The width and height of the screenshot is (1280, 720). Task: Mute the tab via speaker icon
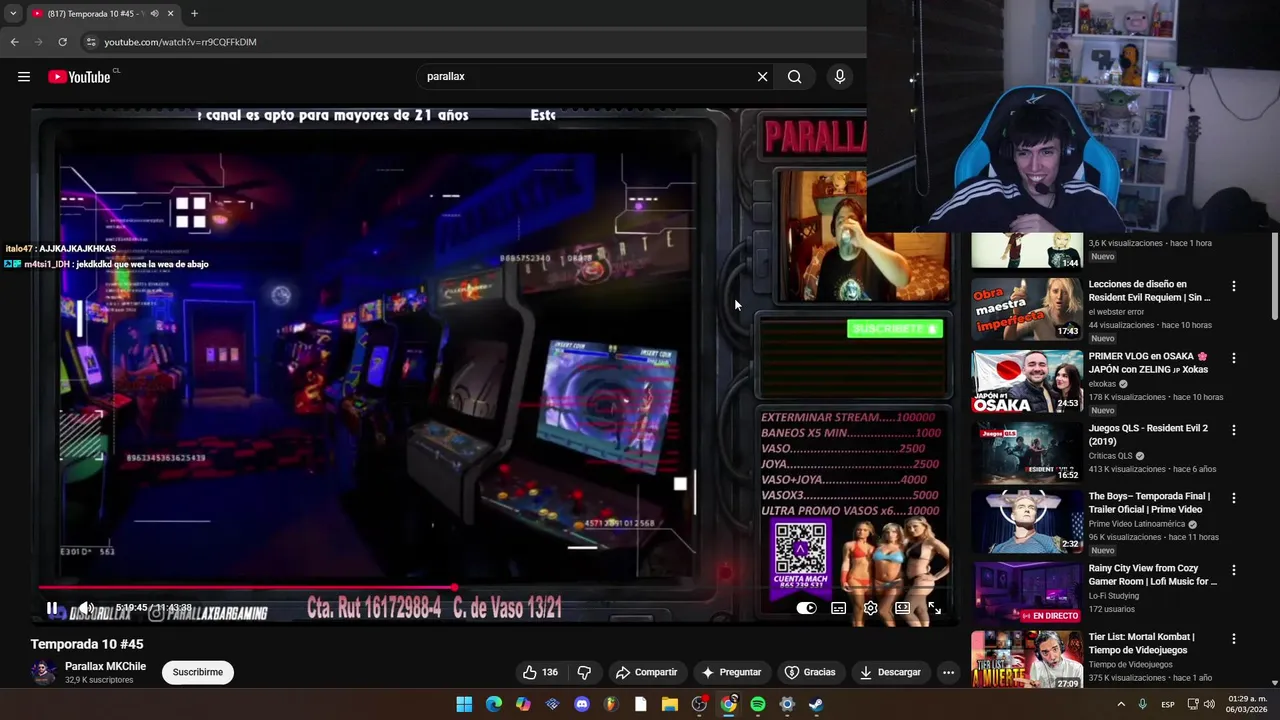[154, 14]
